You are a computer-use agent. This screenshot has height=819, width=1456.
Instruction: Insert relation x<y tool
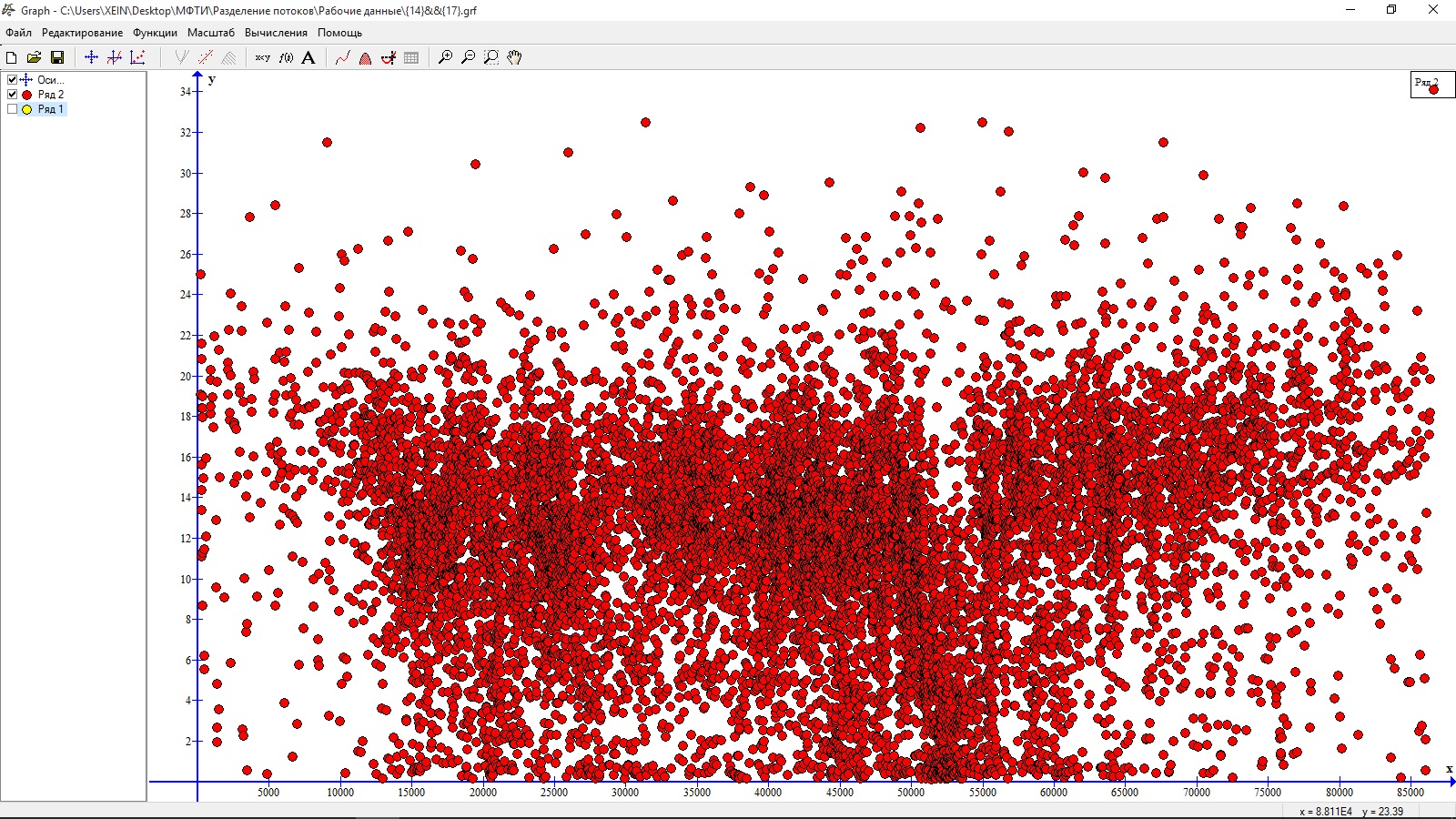(263, 57)
